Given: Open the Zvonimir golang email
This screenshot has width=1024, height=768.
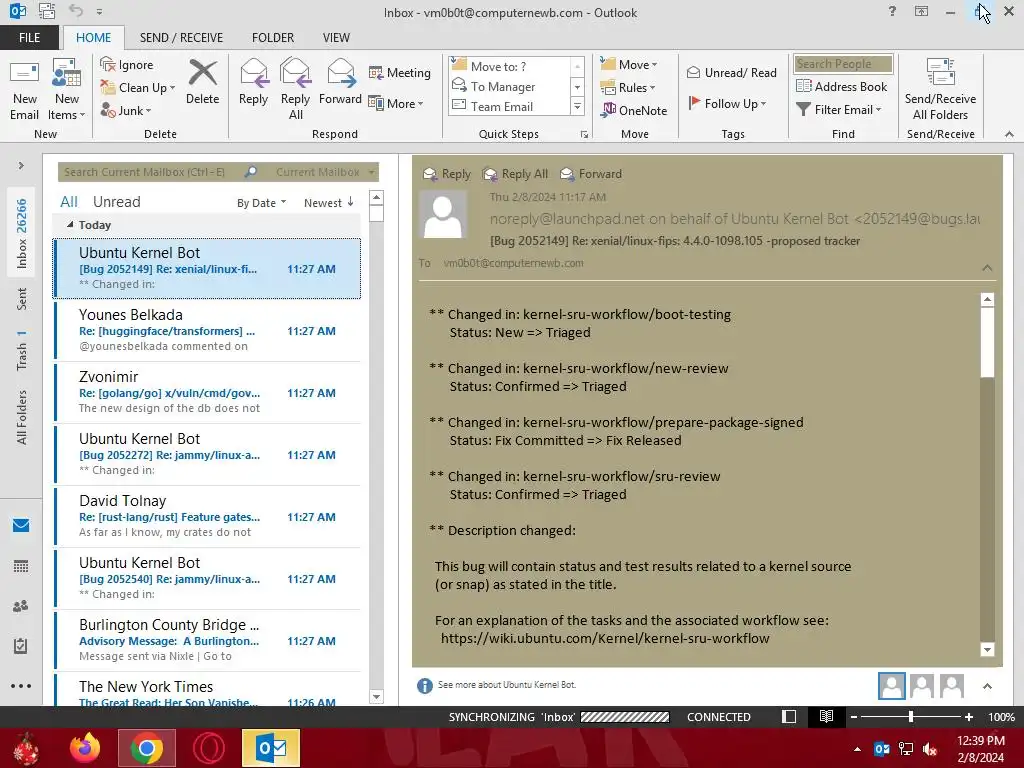Looking at the screenshot, I should (x=207, y=392).
